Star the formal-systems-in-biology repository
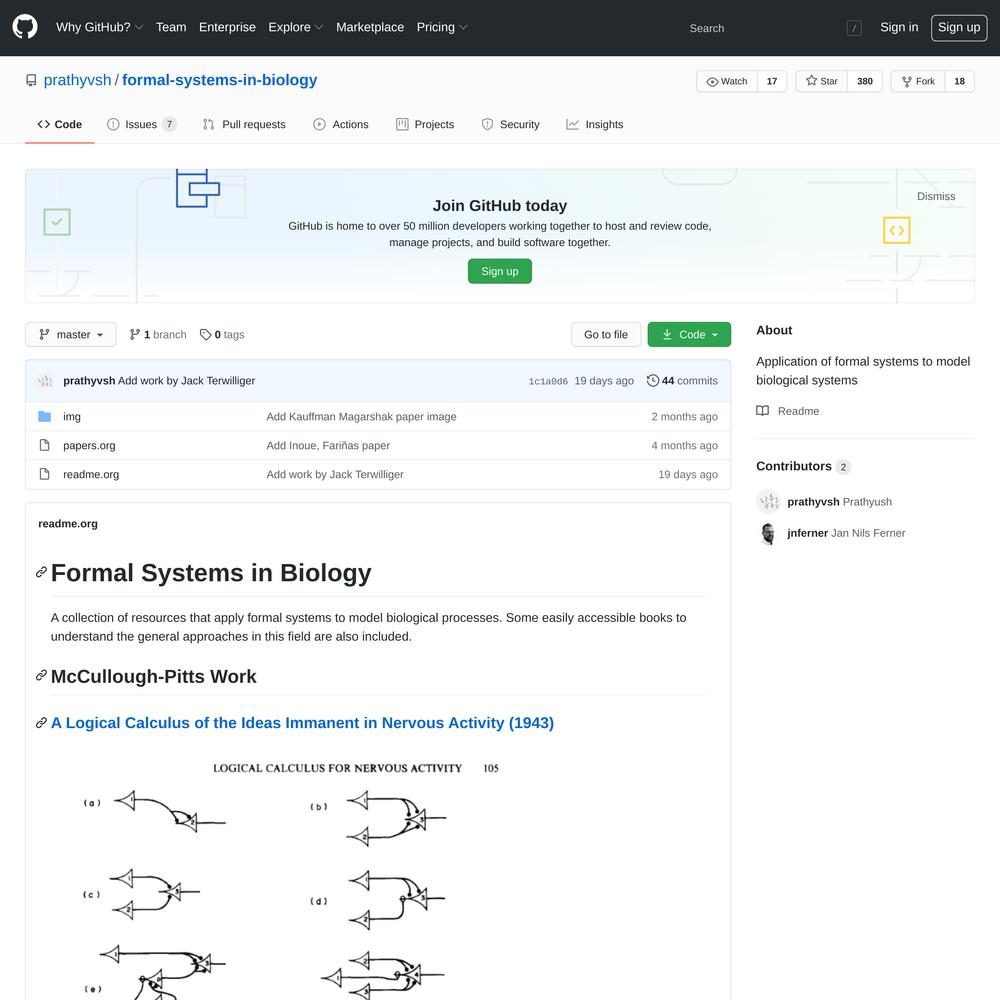 coord(821,81)
